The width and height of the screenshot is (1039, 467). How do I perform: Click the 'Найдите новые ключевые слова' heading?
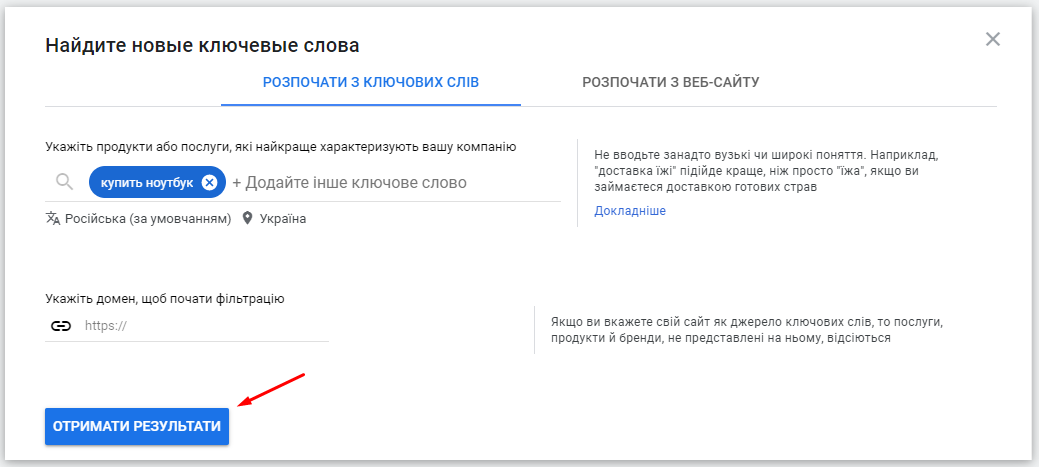point(202,45)
